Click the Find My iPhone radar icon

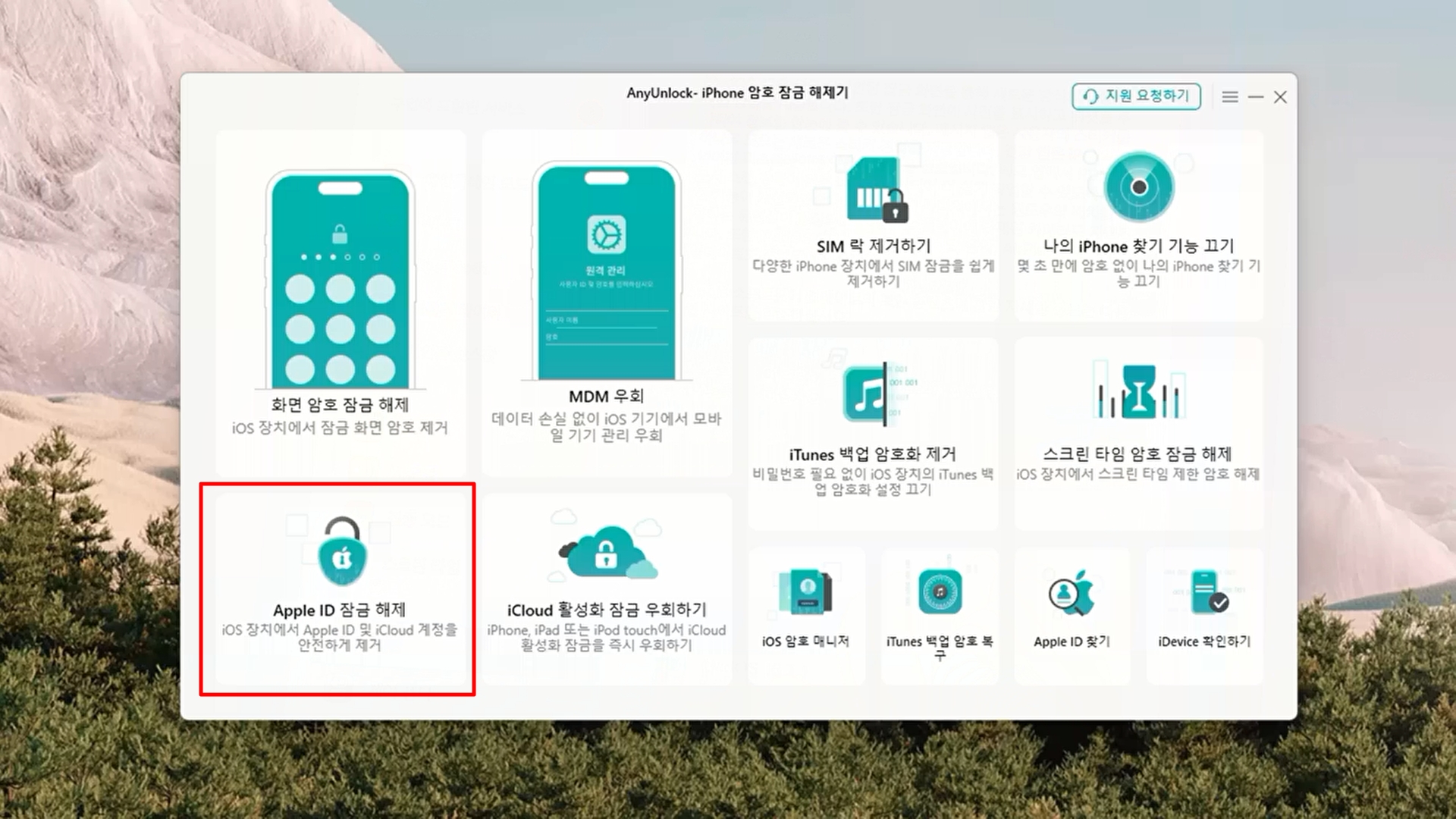(1138, 187)
